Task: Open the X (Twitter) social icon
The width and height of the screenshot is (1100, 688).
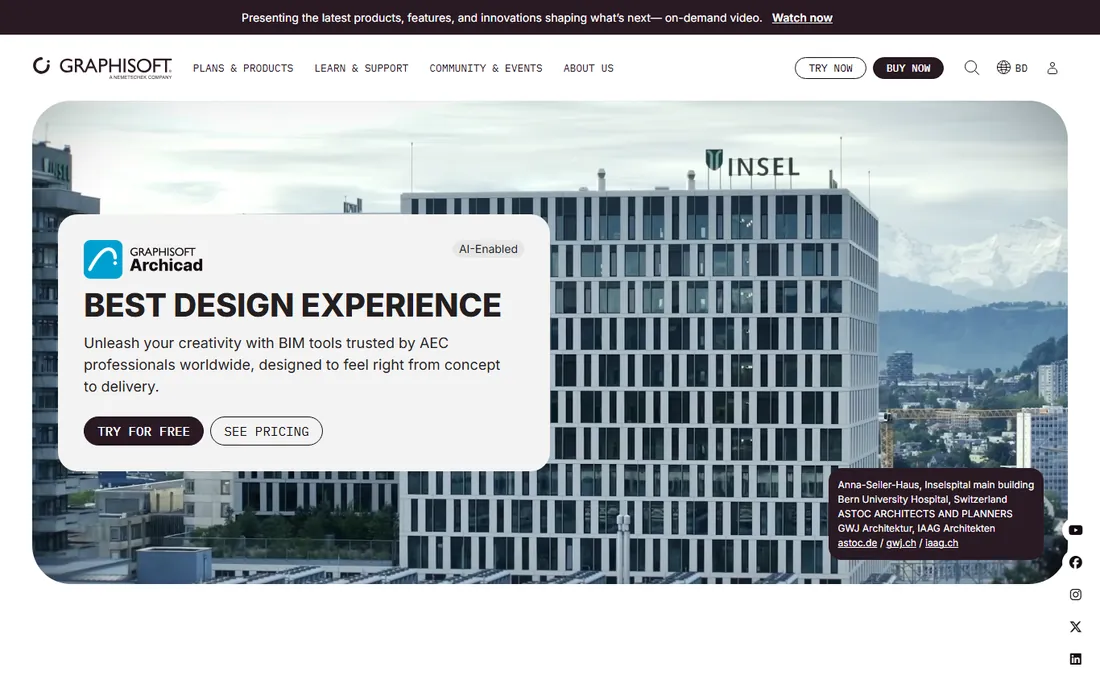Action: [x=1075, y=627]
